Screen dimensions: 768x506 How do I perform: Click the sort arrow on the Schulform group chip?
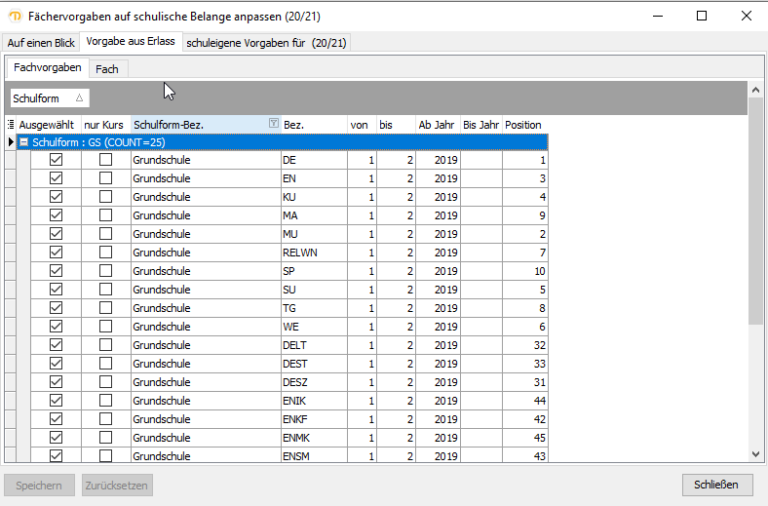[79, 98]
